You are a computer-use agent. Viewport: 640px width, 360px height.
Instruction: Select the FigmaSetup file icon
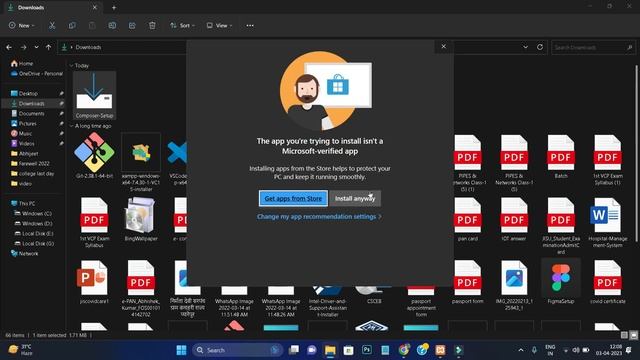[561, 278]
